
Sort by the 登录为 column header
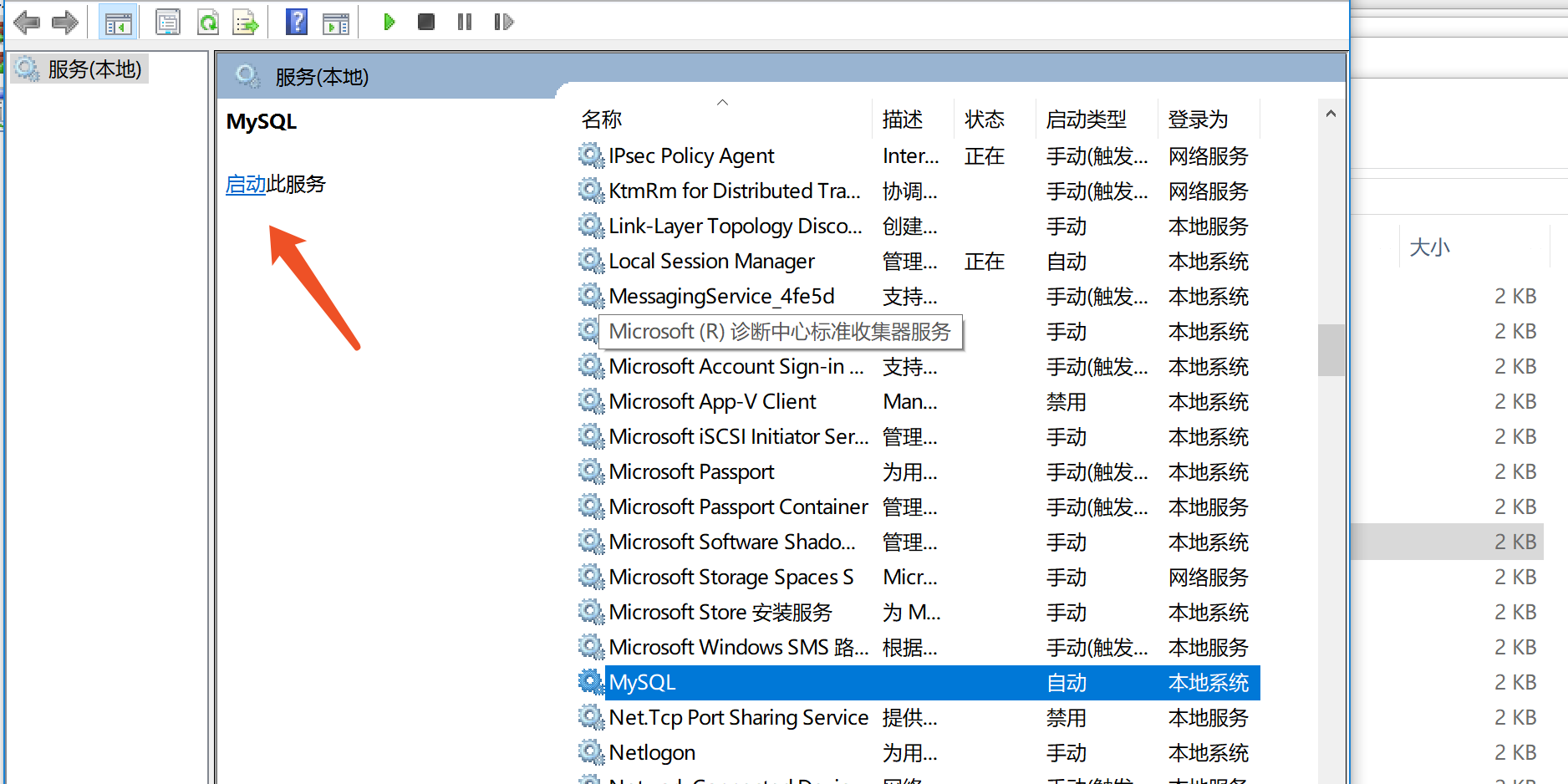[x=1198, y=120]
